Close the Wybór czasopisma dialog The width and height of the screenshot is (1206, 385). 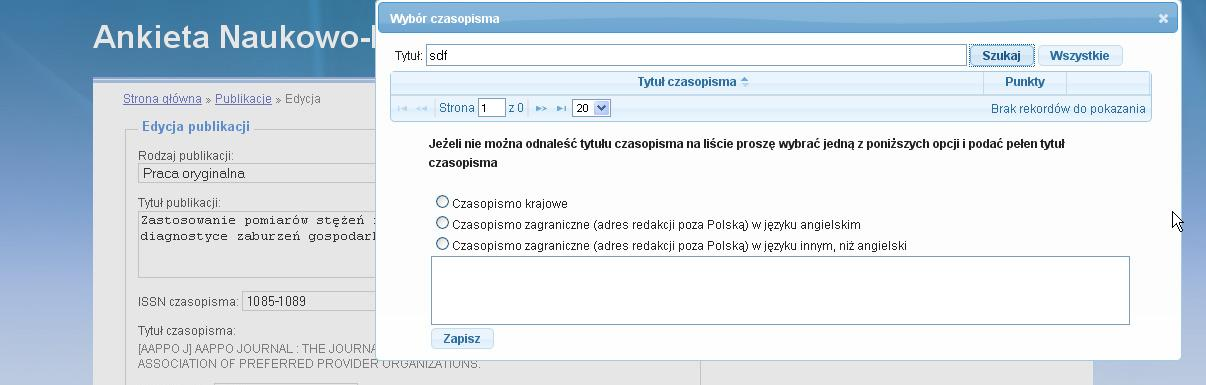1163,18
